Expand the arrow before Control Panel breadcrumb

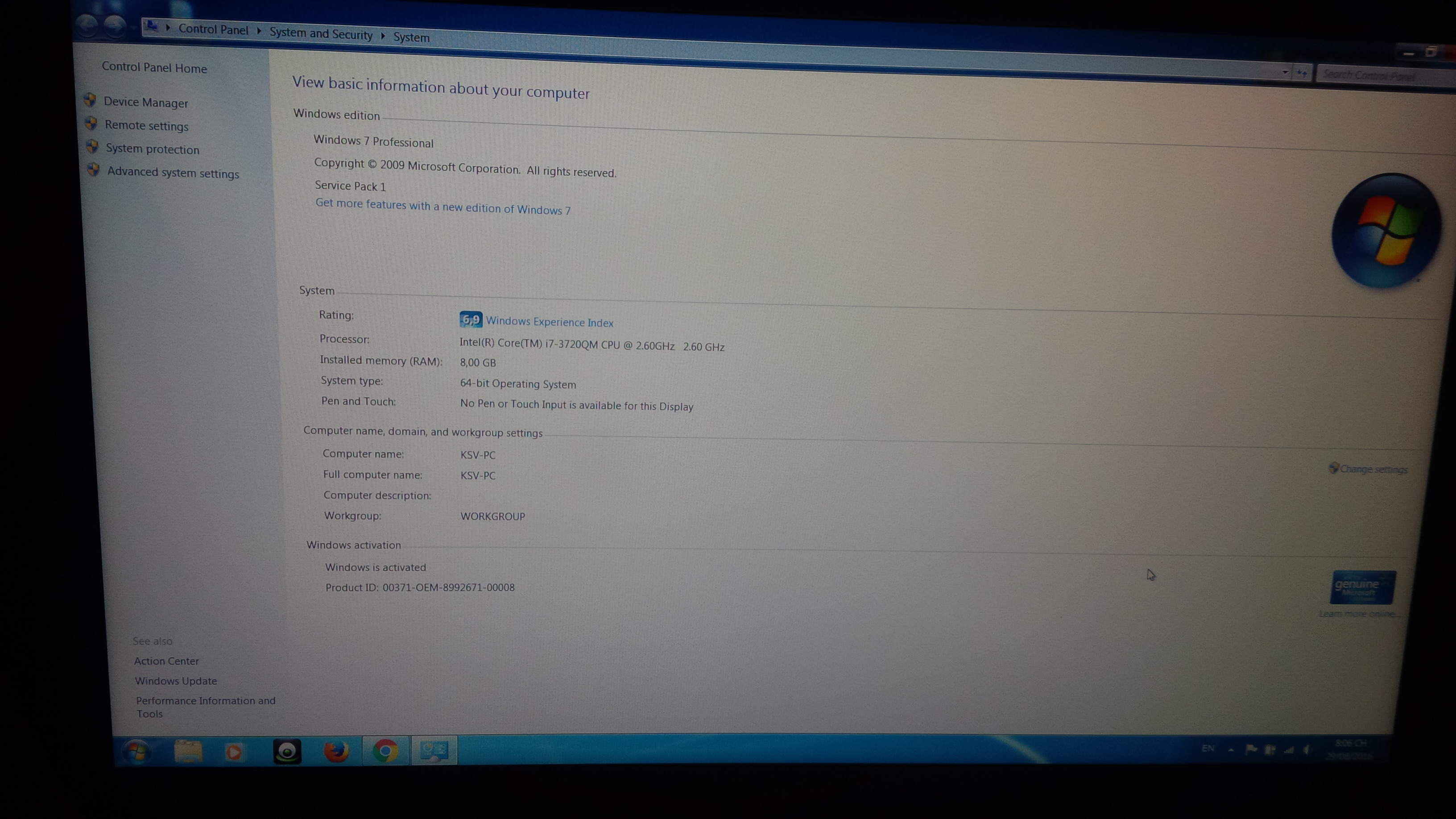(168, 27)
